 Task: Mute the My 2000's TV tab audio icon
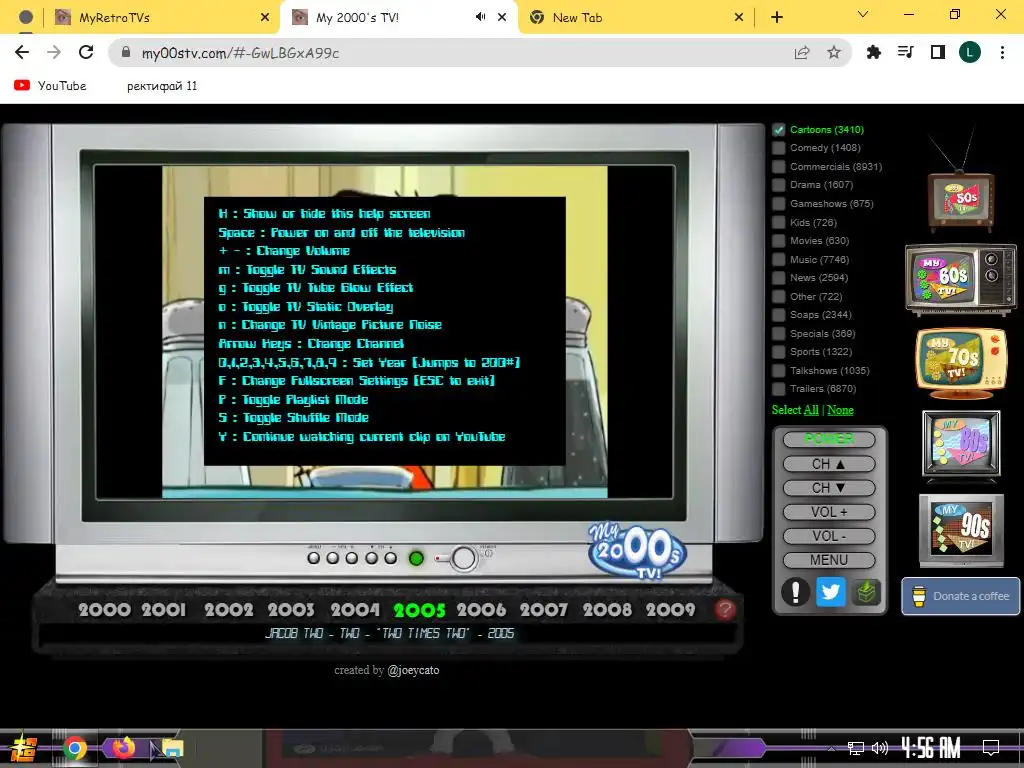point(481,17)
